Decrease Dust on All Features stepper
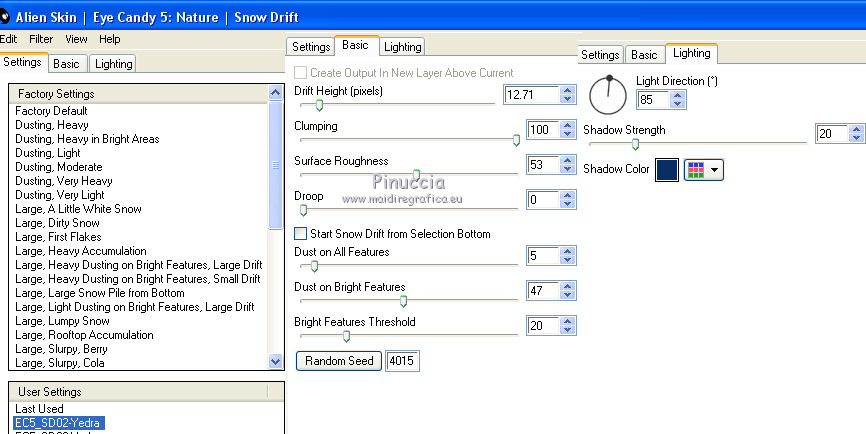 click(567, 260)
